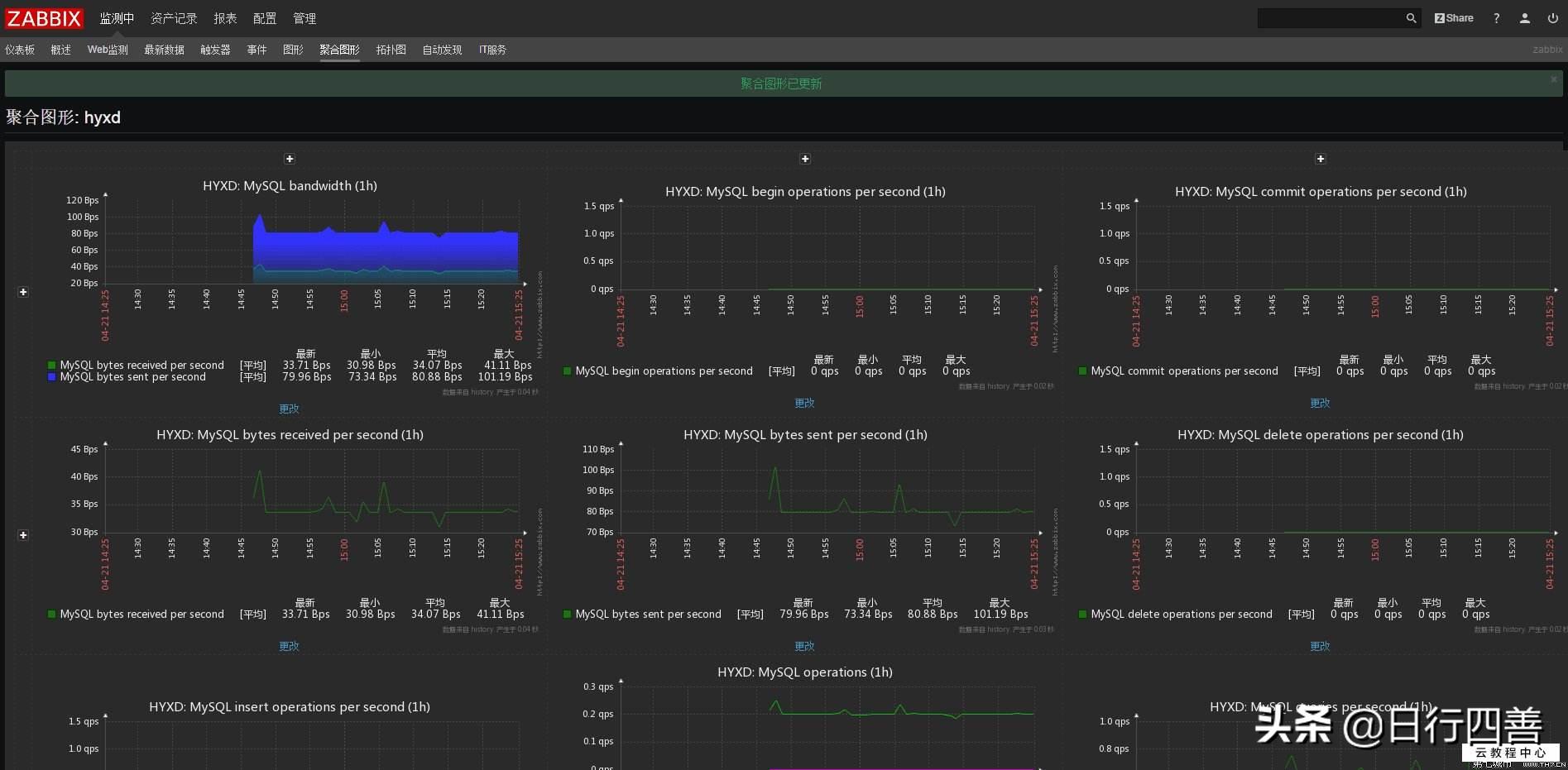Add row with plus left of bandwidth graph
The width and height of the screenshot is (1568, 770).
[23, 292]
